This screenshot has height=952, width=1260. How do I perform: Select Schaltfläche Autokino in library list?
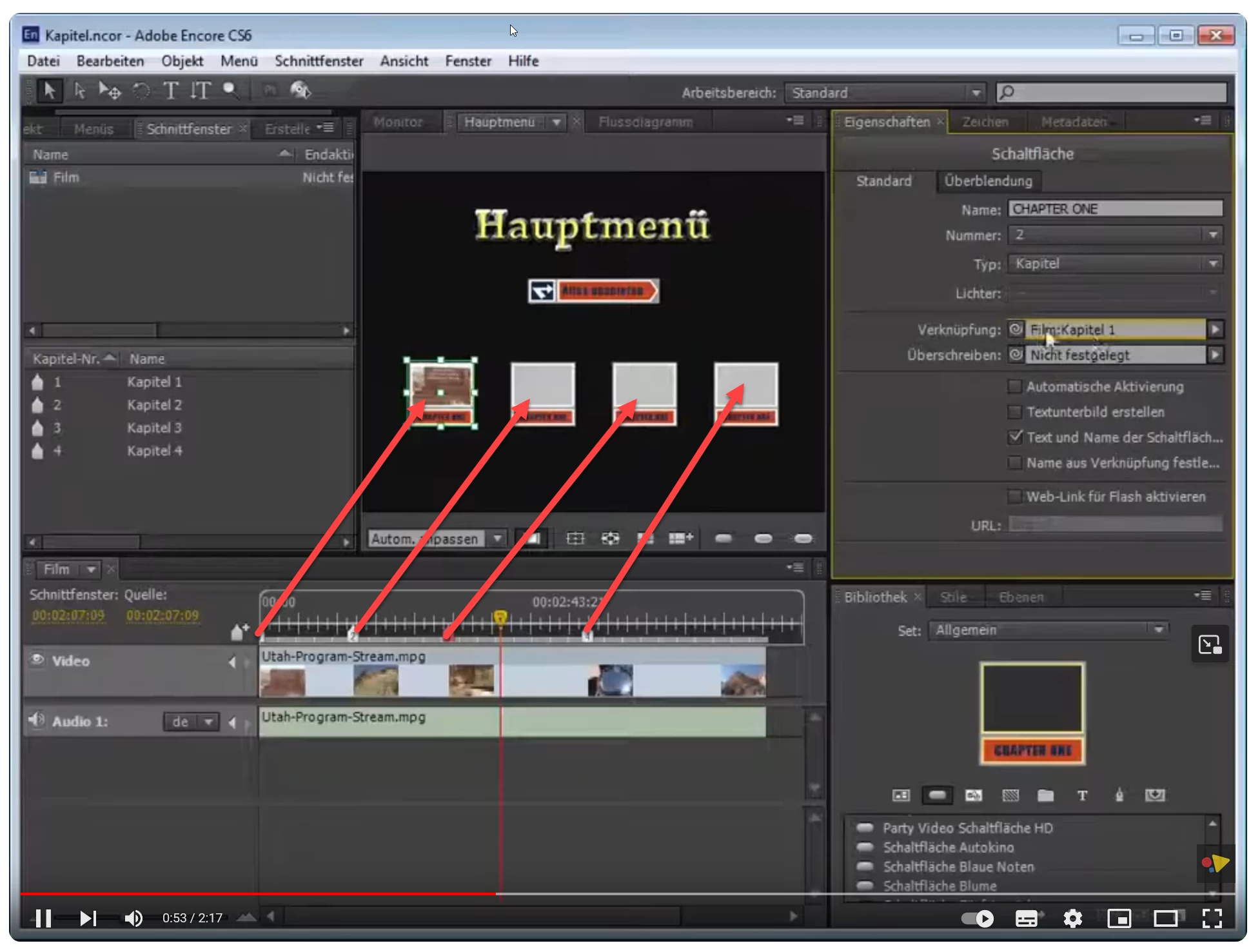(x=948, y=848)
